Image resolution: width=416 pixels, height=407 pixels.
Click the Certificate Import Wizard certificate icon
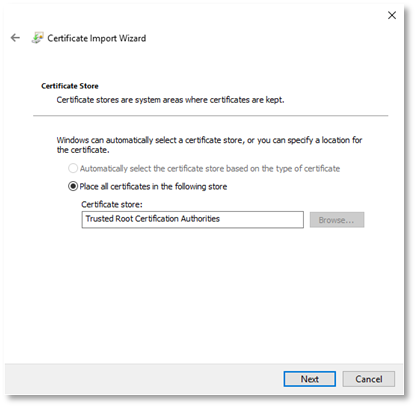coord(37,38)
